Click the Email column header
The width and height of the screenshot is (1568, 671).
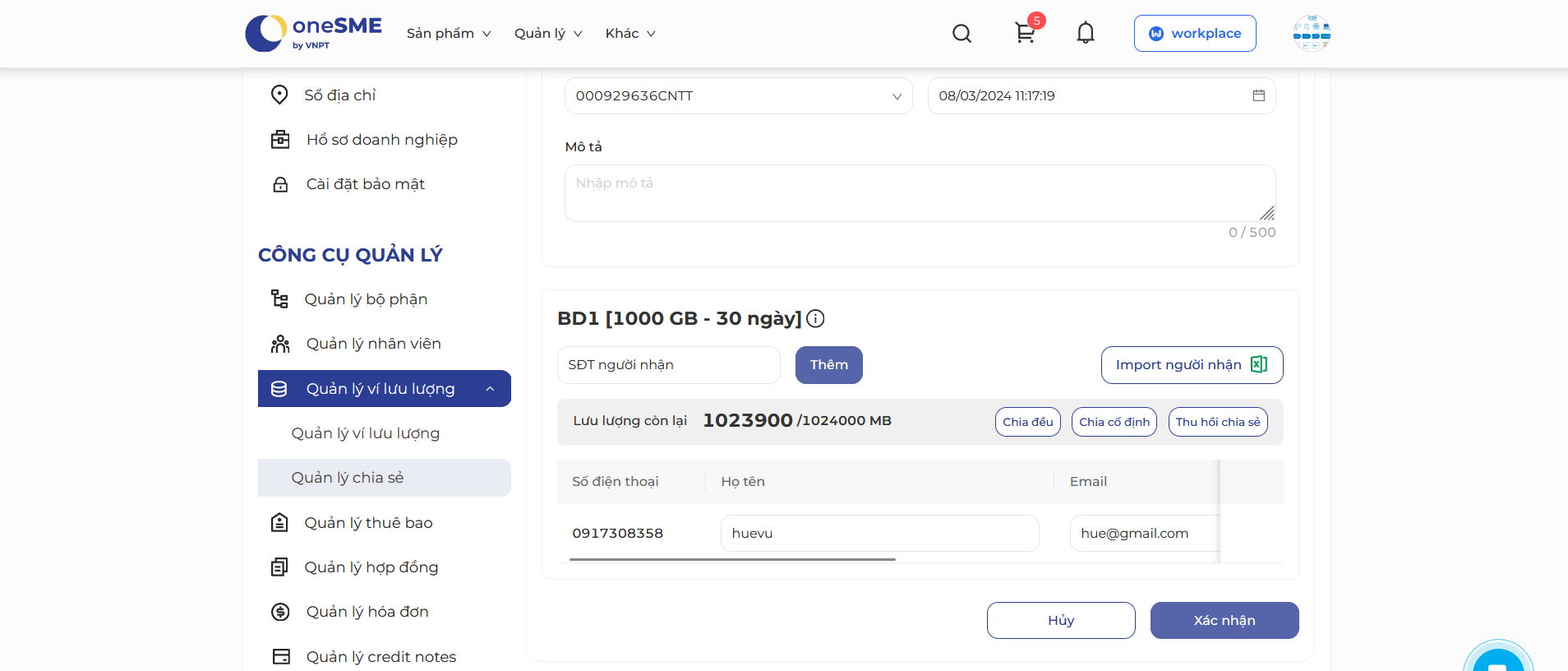coord(1088,481)
